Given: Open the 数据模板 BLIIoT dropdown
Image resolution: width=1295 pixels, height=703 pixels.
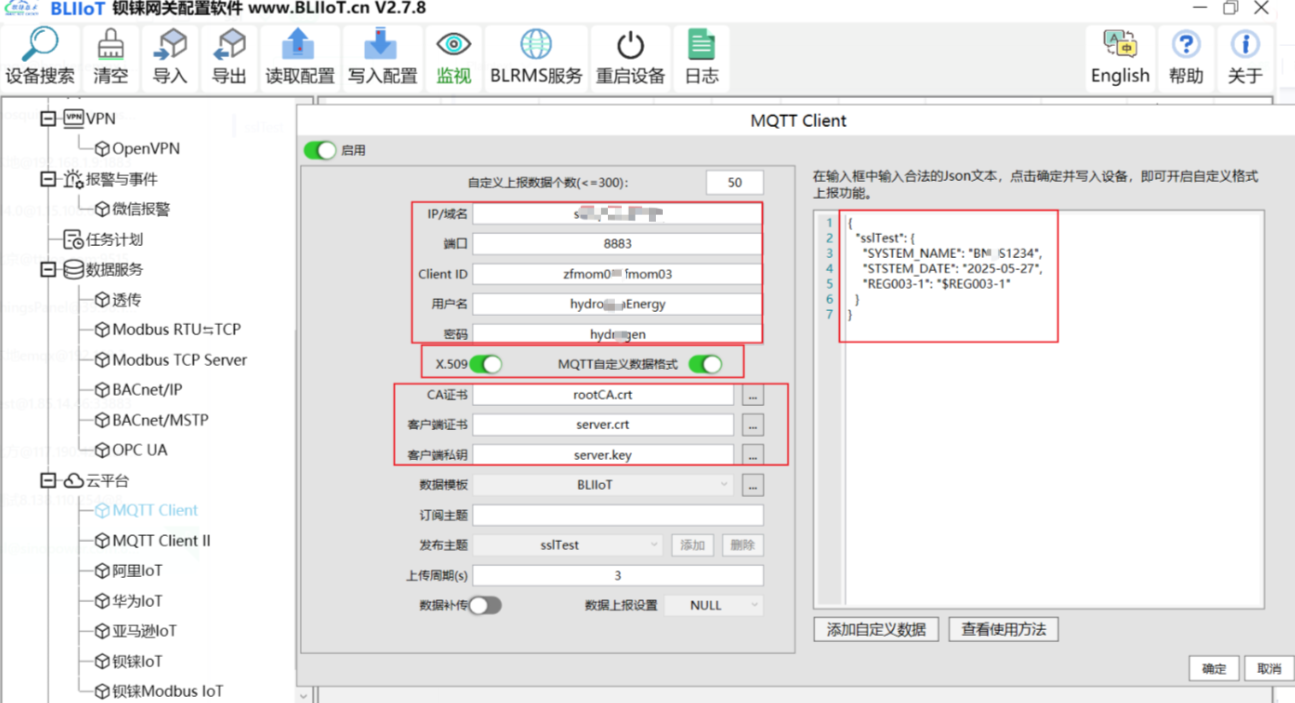Looking at the screenshot, I should [605, 485].
